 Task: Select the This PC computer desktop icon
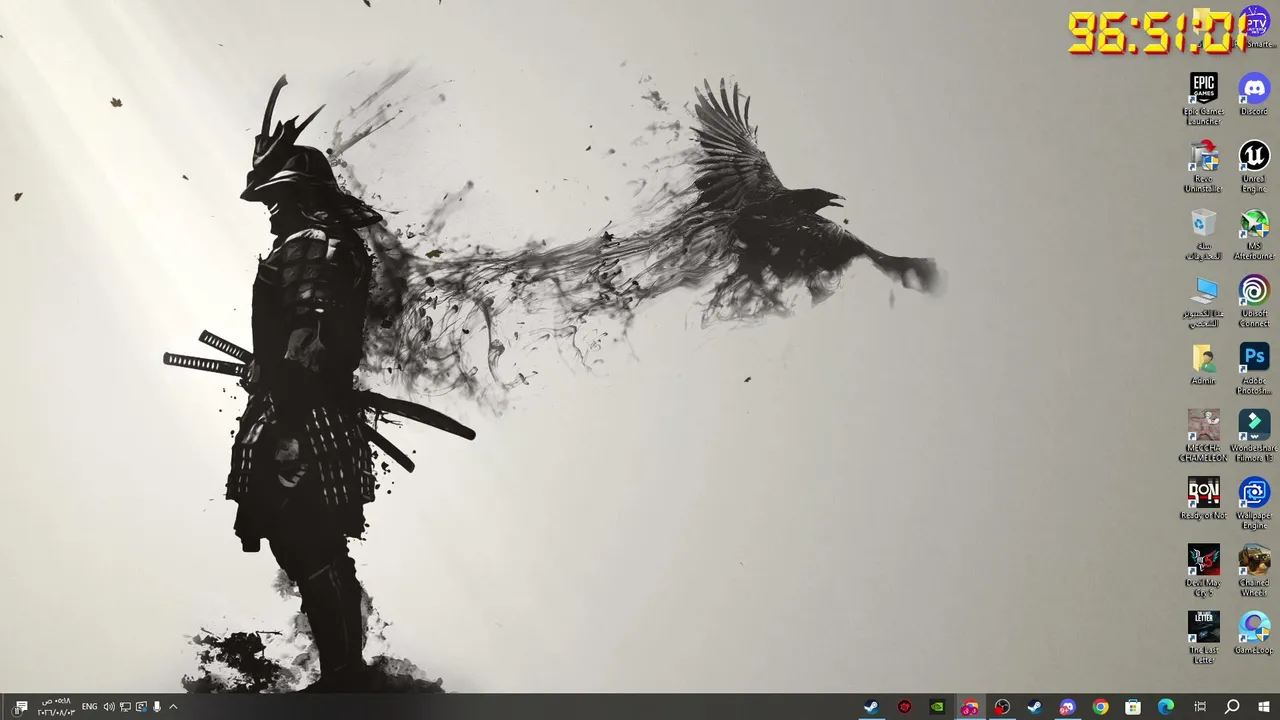pyautogui.click(x=1203, y=301)
